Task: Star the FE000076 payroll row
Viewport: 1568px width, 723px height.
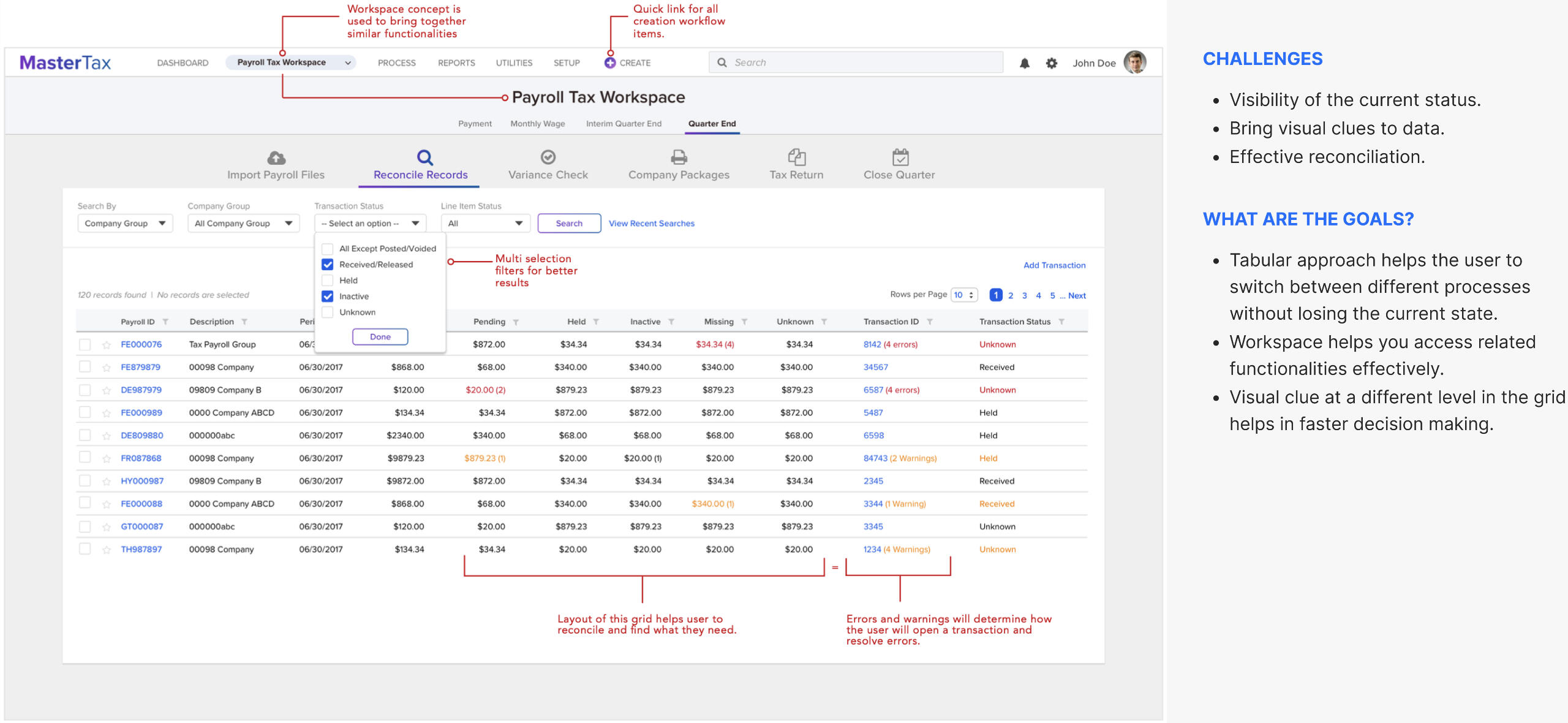Action: [107, 345]
